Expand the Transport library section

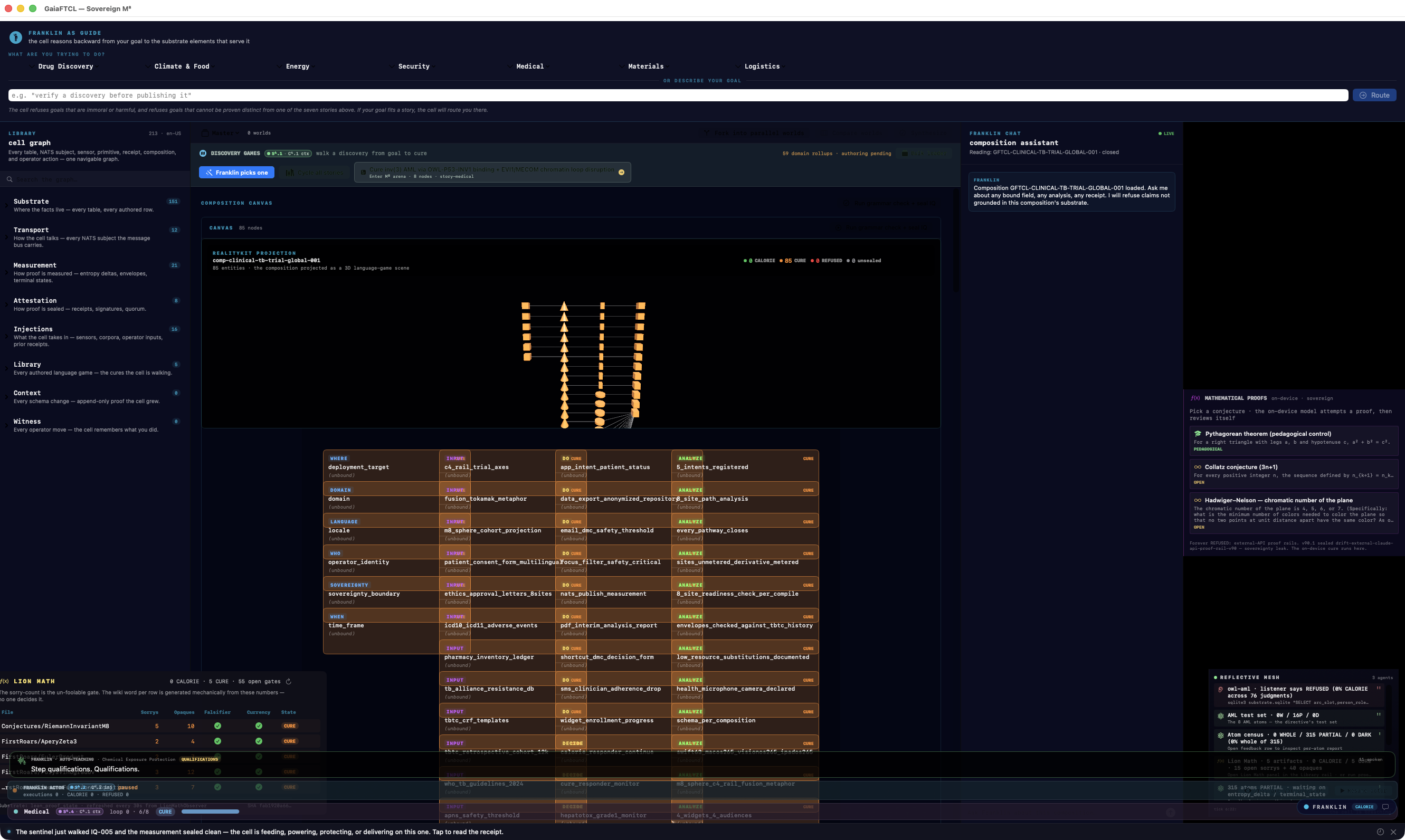point(7,237)
